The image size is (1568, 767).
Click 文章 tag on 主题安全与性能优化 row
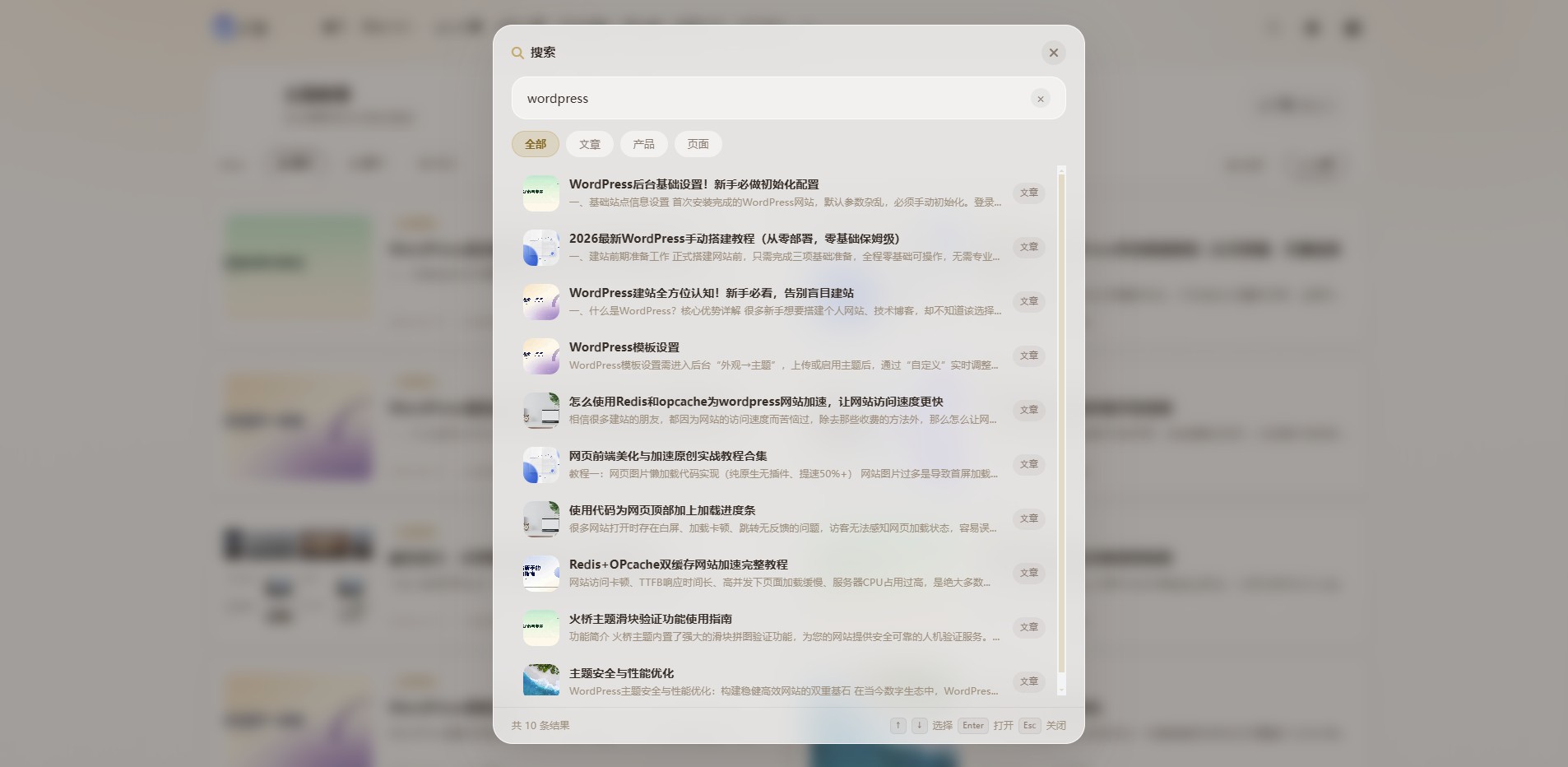tap(1029, 681)
